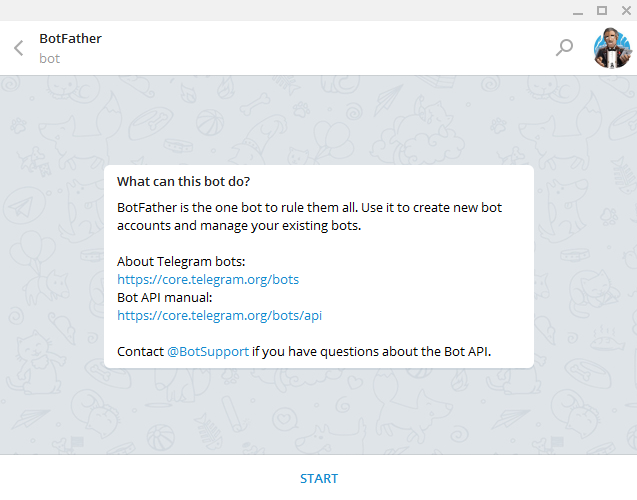
Task: Click empty header space beside BotFather name
Action: (325, 48)
